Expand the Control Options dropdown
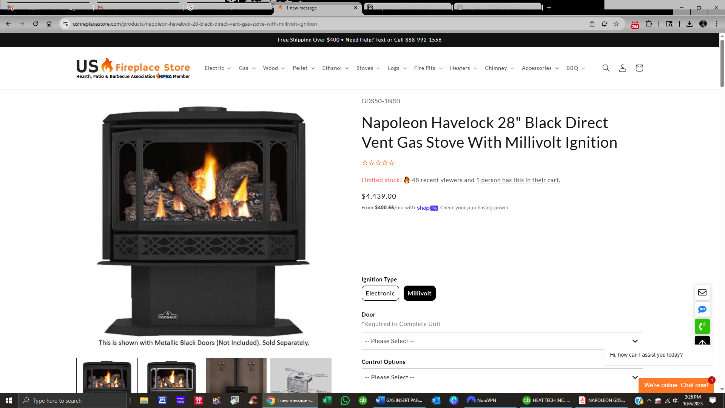 tap(502, 377)
